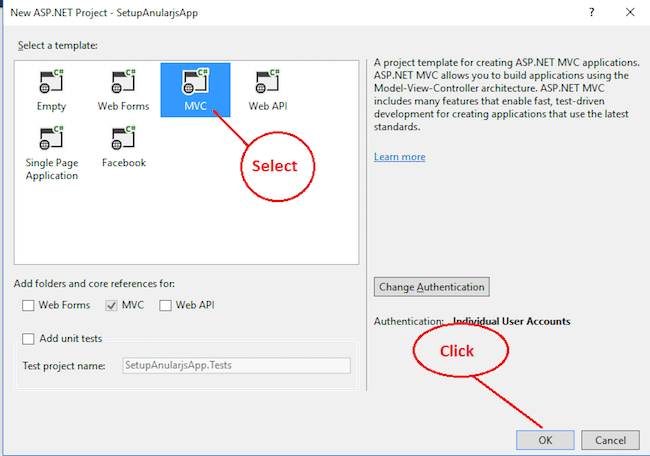Click the Cancel button
The width and height of the screenshot is (650, 456).
point(610,440)
